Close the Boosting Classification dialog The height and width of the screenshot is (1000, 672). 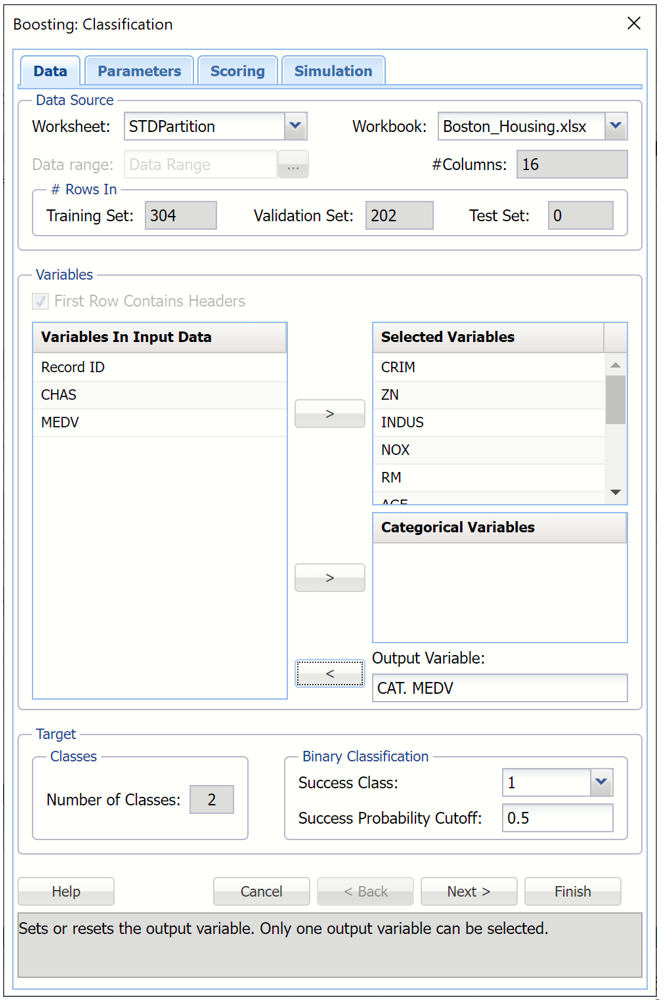[x=633, y=23]
